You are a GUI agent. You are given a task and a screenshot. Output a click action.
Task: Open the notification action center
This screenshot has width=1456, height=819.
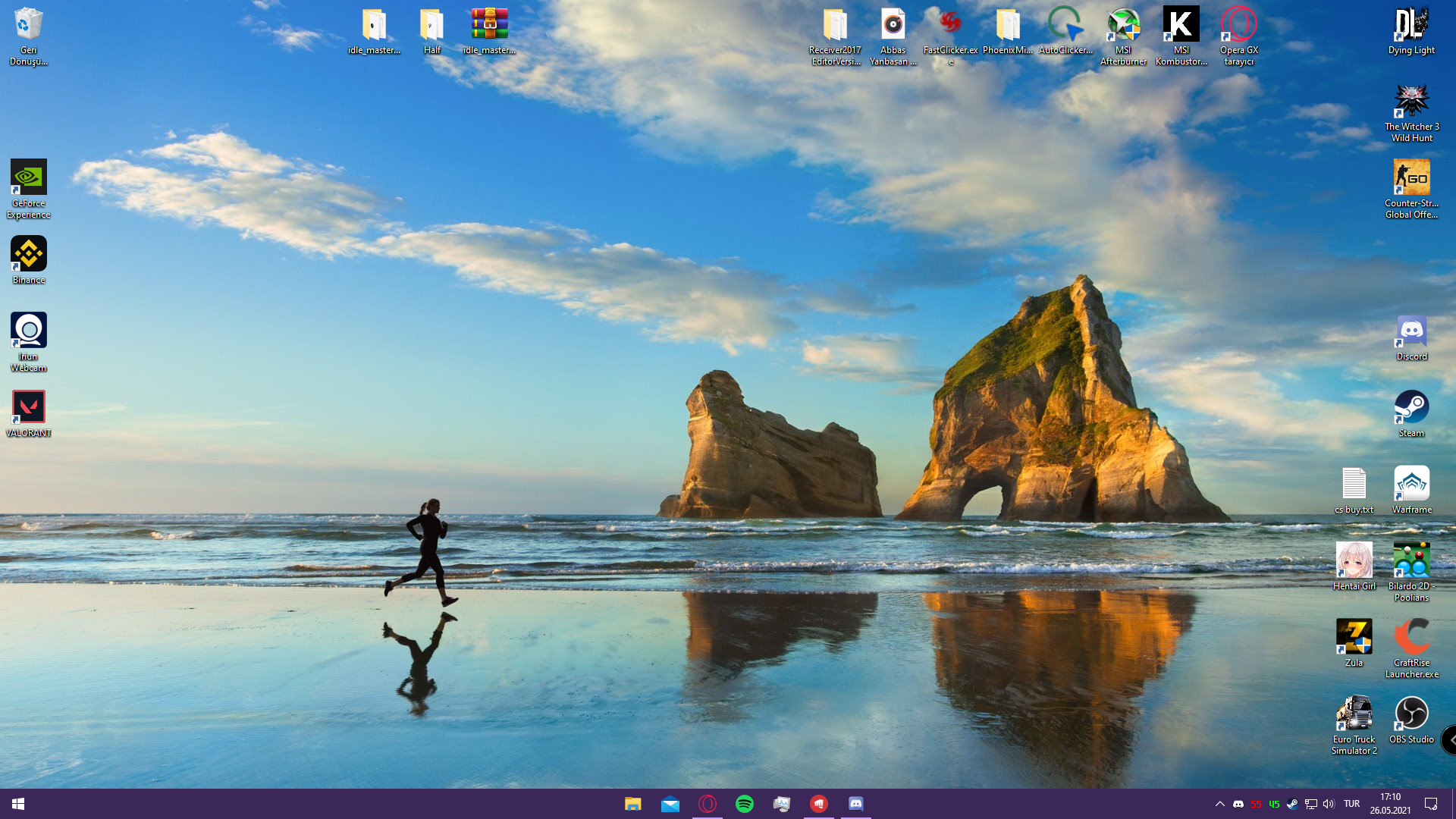pos(1431,804)
